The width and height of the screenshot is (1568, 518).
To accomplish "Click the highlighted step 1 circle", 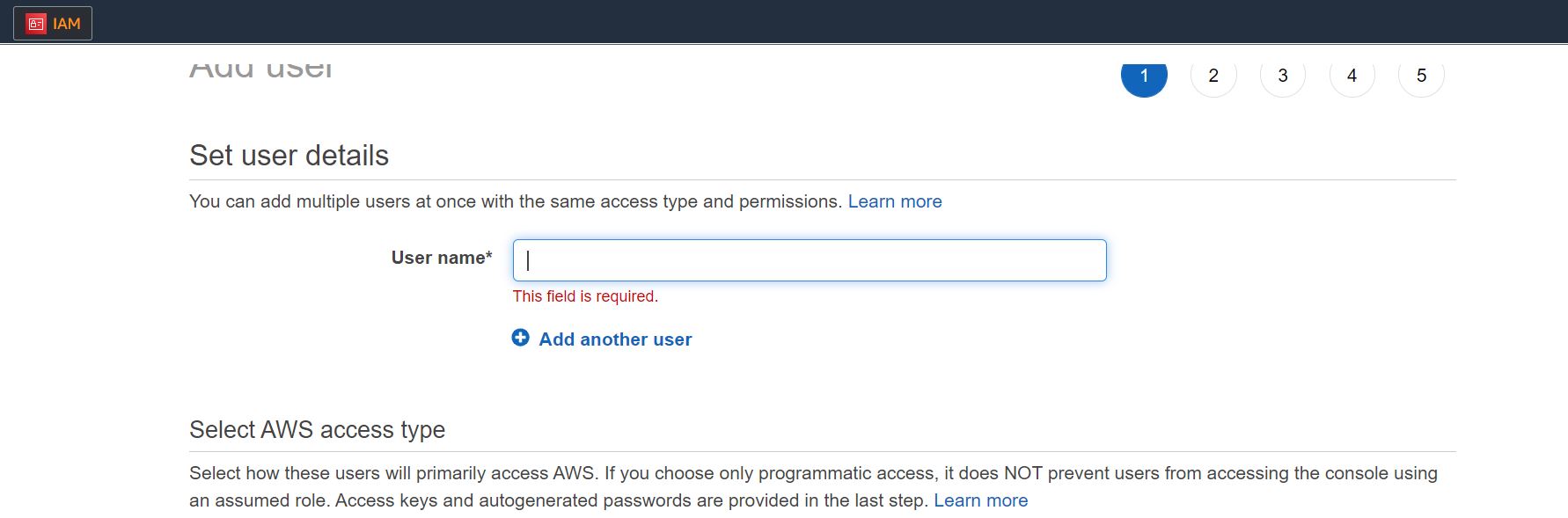I will (x=1144, y=77).
